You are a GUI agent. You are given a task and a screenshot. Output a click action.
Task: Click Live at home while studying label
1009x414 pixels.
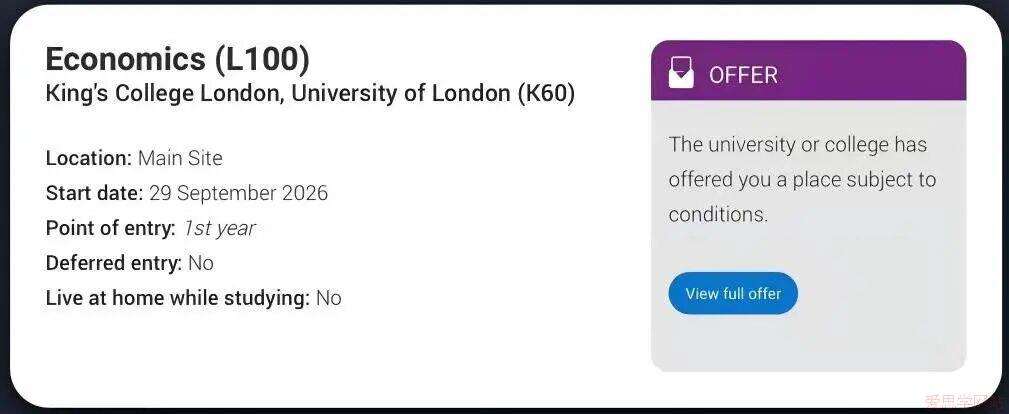pyautogui.click(x=177, y=298)
